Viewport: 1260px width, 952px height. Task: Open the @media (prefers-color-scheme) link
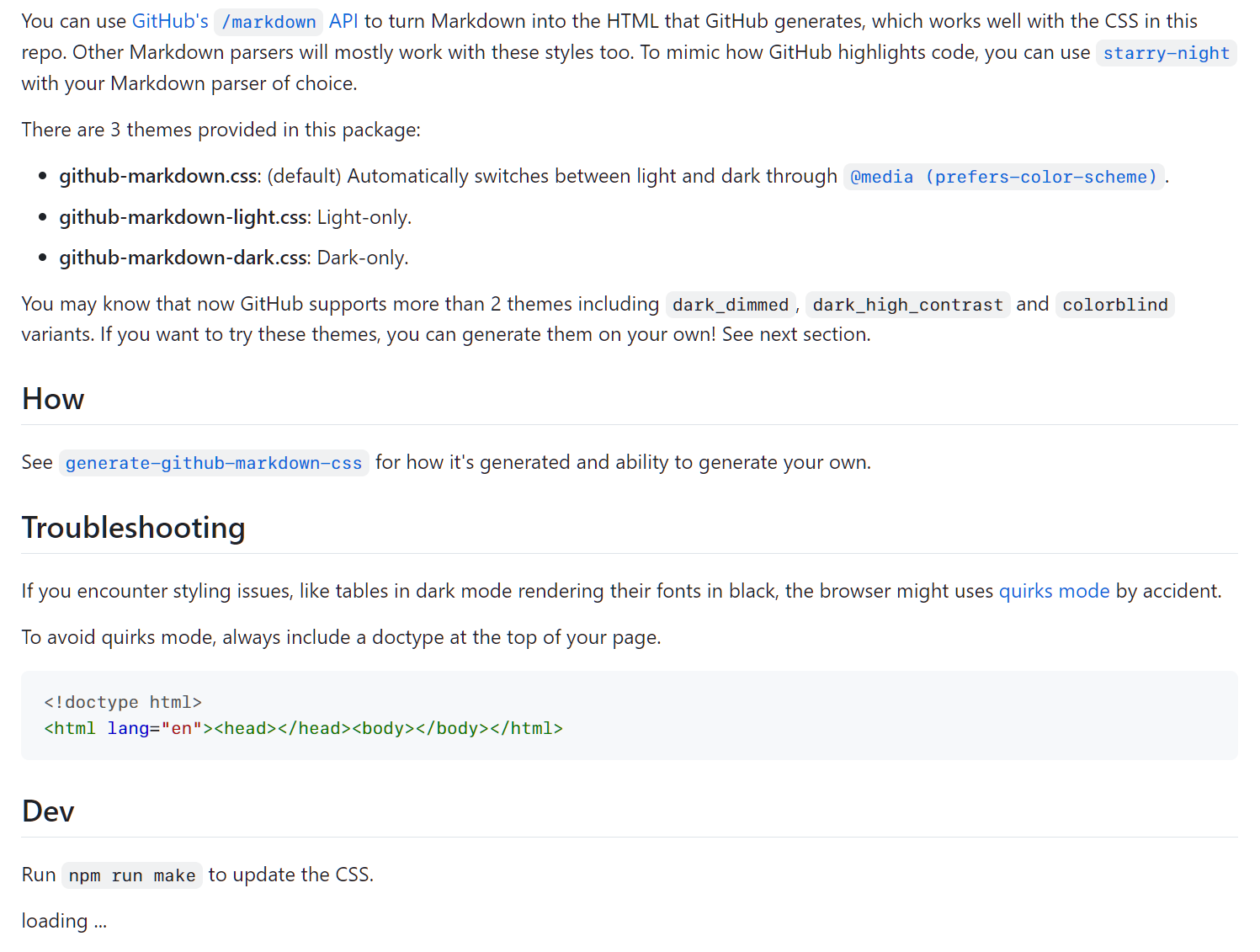click(1004, 177)
